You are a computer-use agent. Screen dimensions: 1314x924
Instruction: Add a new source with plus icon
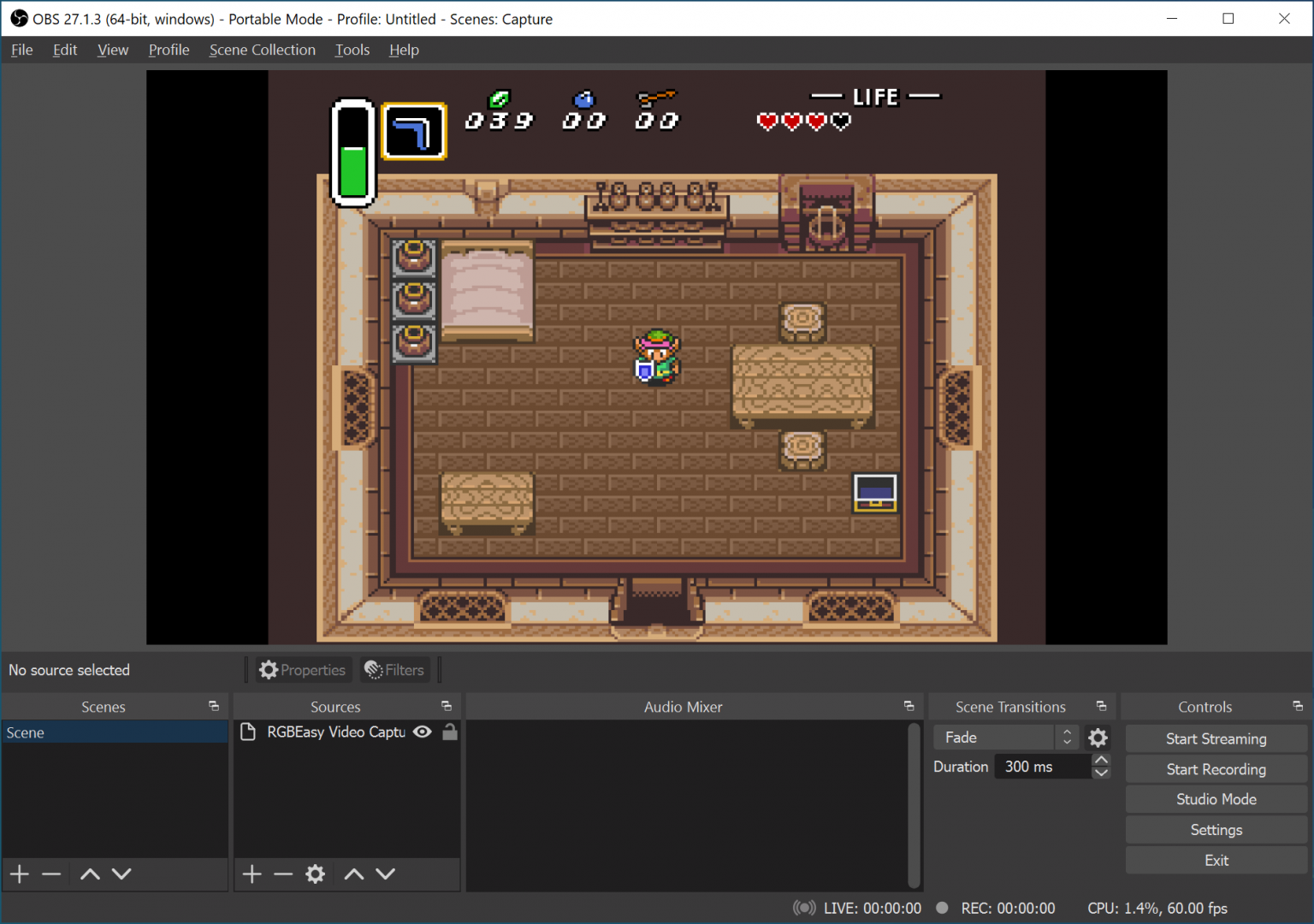pyautogui.click(x=252, y=874)
